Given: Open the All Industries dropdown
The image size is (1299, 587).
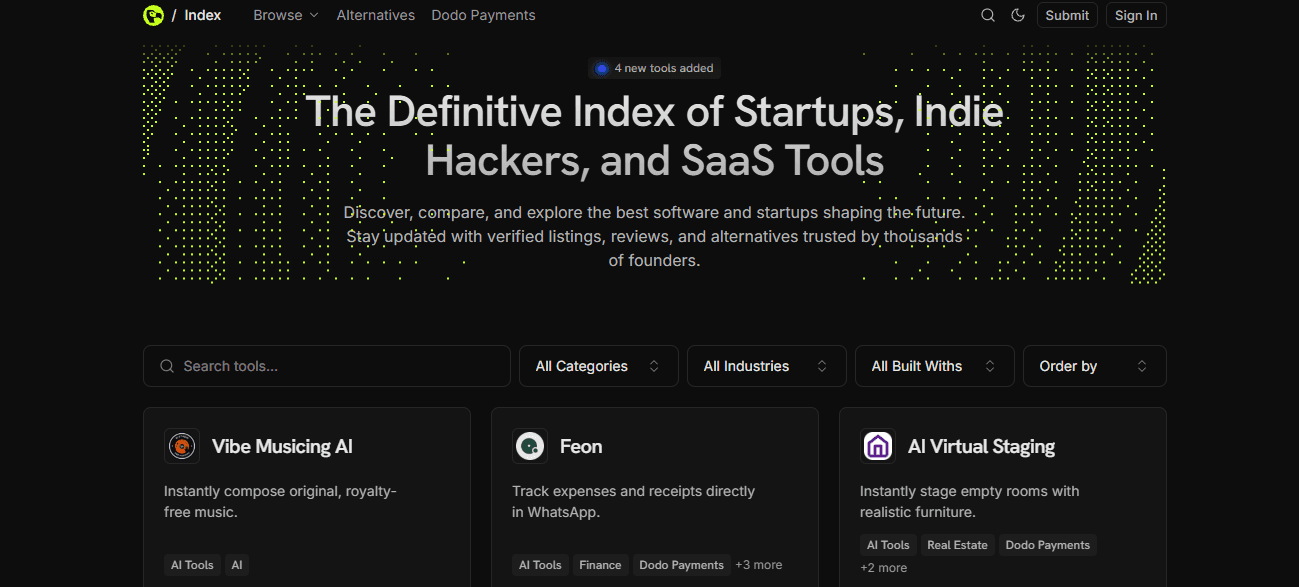Looking at the screenshot, I should [x=767, y=366].
